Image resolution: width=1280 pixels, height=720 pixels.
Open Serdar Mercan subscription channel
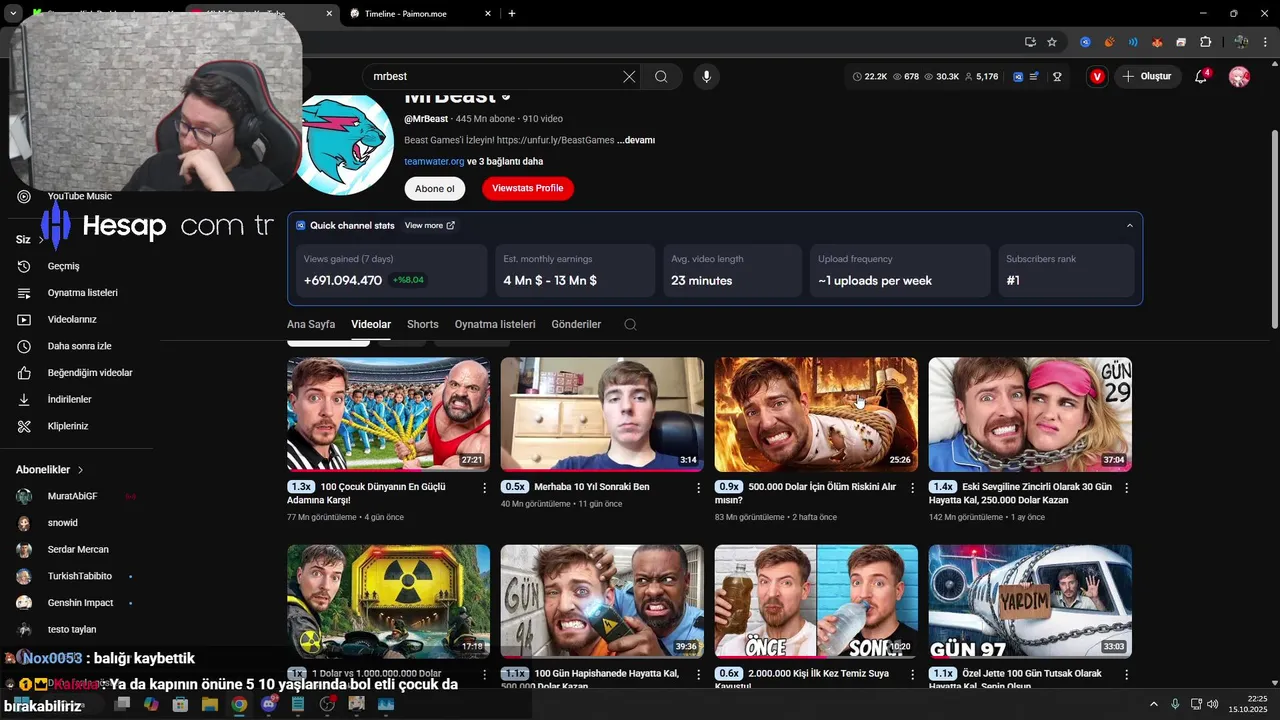coord(76,549)
